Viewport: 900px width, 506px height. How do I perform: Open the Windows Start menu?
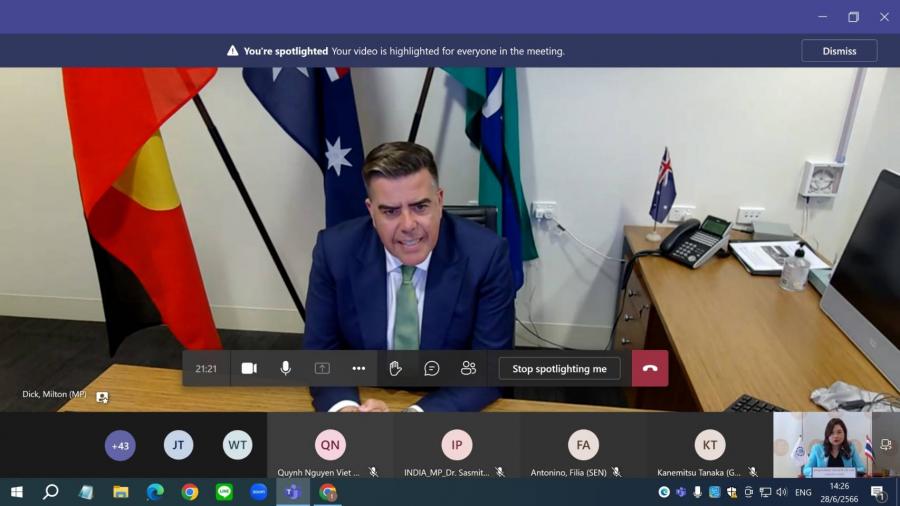[x=16, y=492]
